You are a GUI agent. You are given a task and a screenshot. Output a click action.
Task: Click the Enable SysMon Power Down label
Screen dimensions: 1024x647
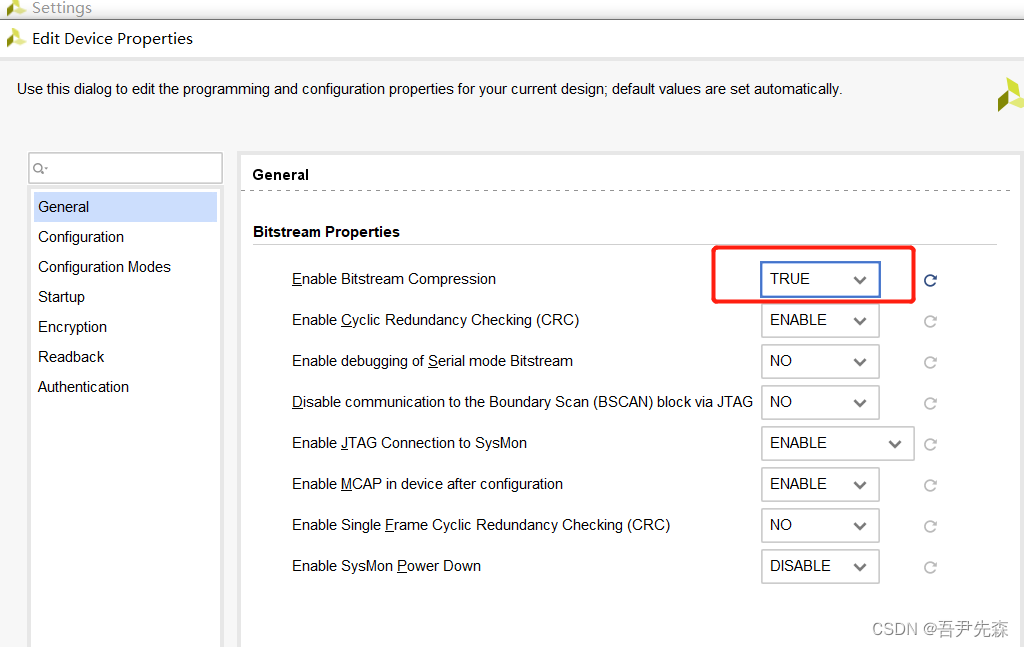pyautogui.click(x=387, y=567)
